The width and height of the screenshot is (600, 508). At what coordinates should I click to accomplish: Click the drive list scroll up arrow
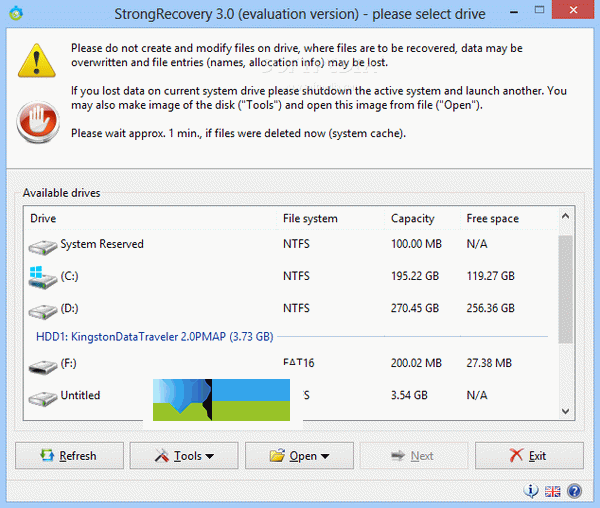tap(566, 216)
